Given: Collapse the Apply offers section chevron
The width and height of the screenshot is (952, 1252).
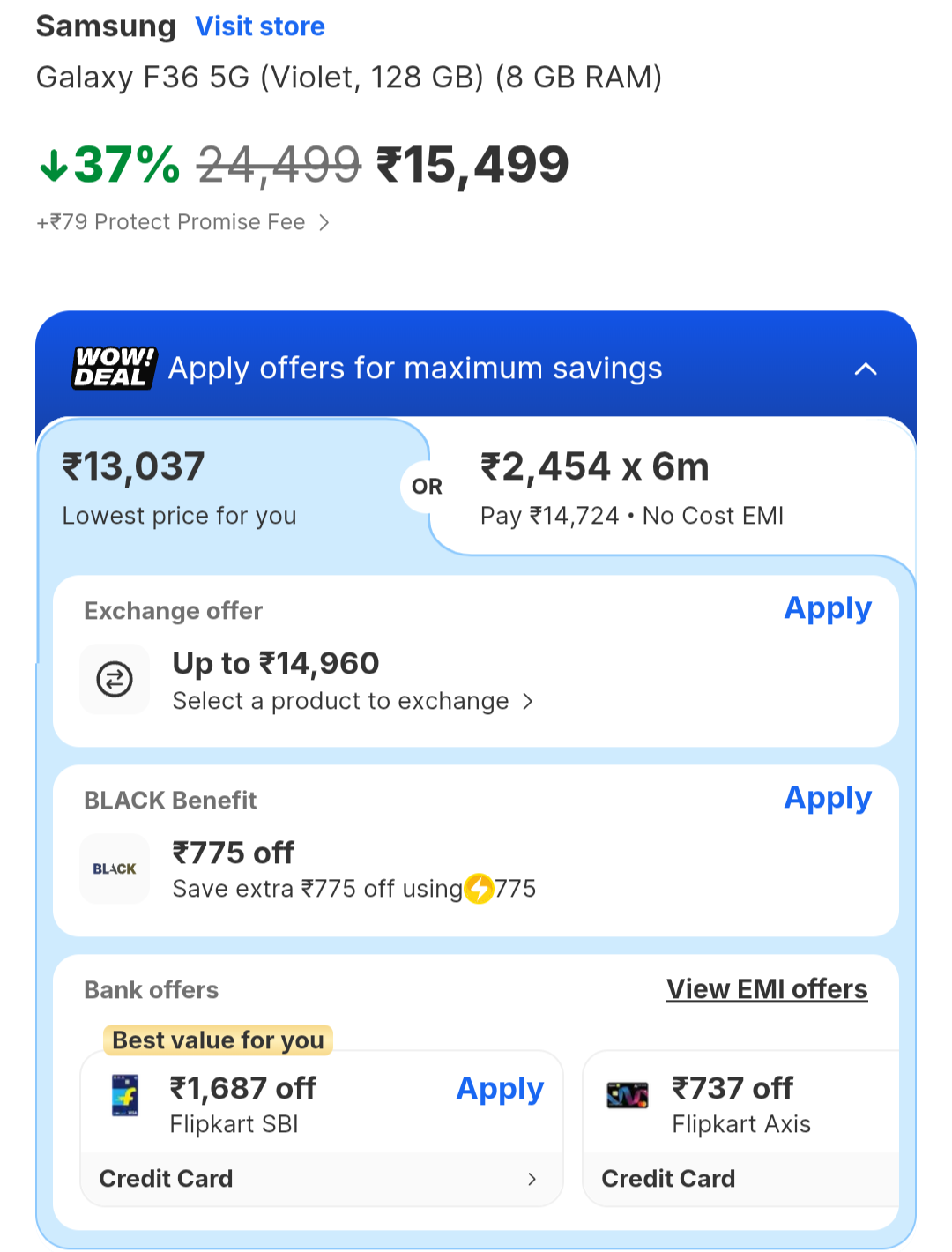Looking at the screenshot, I should pos(866,369).
